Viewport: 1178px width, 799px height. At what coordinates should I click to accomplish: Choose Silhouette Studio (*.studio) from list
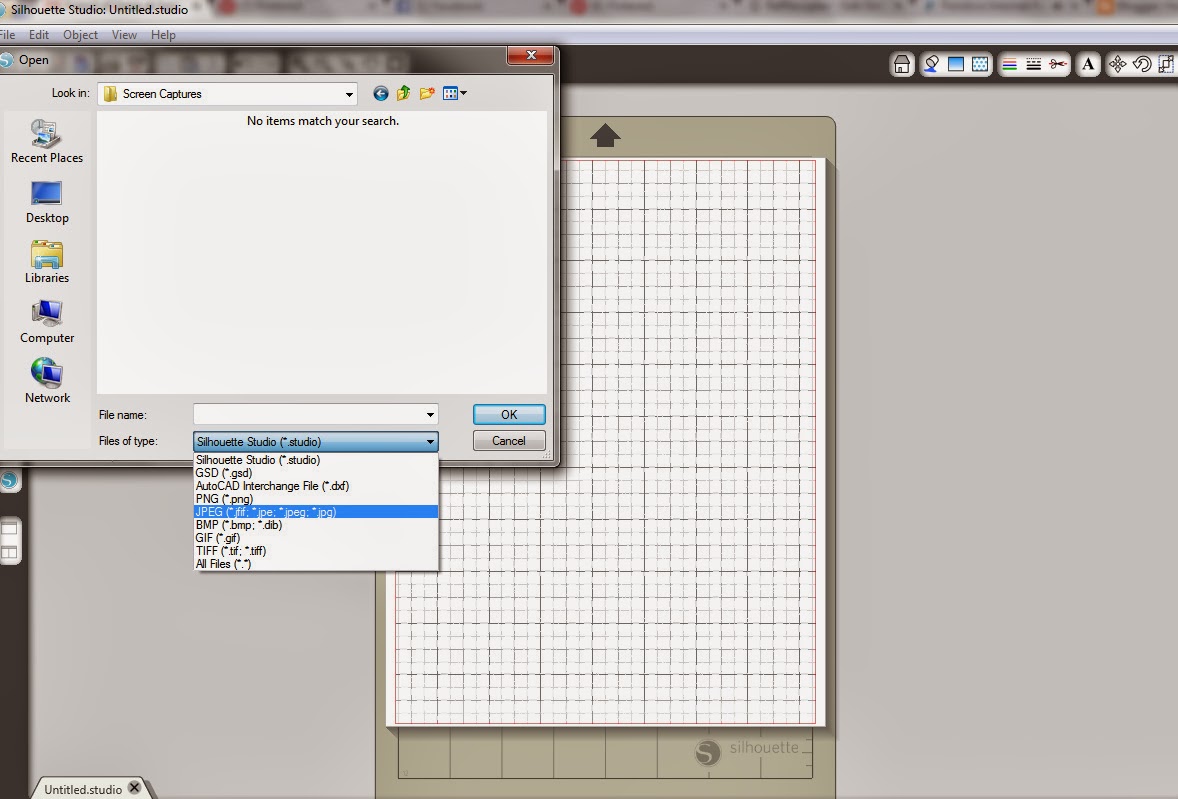[316, 460]
